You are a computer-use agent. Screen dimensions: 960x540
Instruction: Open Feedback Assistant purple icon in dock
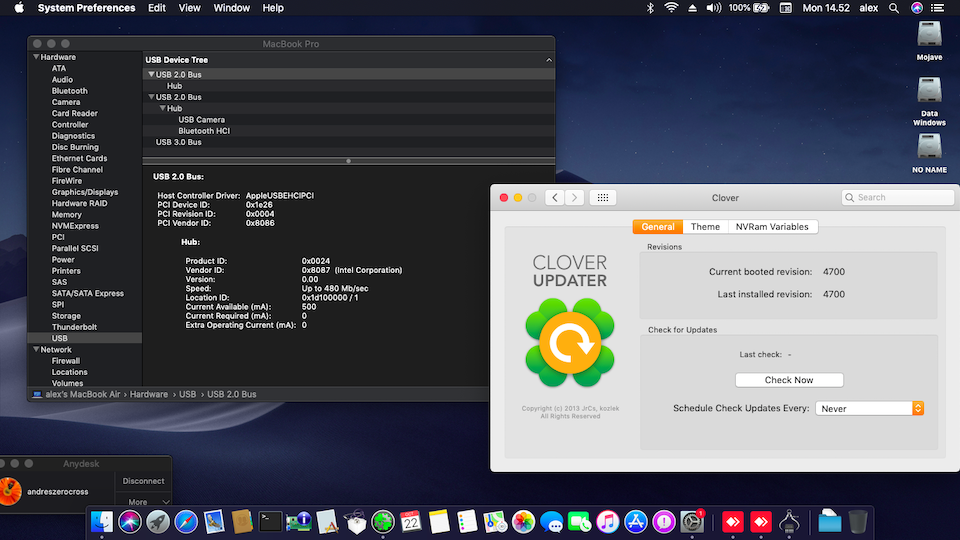(x=664, y=522)
